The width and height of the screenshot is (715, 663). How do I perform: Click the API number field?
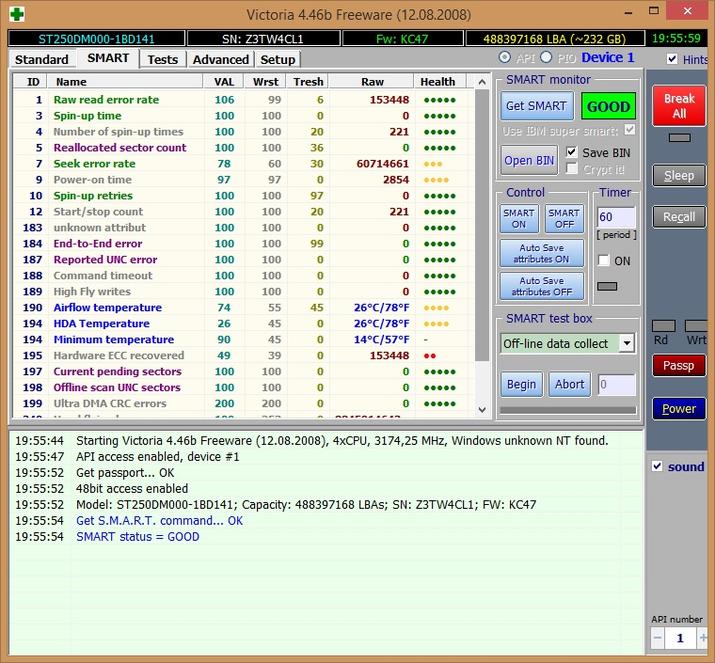[x=680, y=637]
